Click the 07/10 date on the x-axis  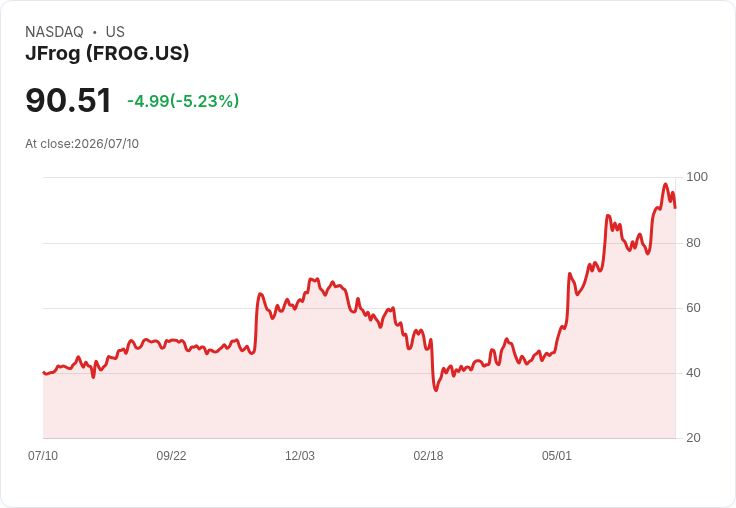point(43,455)
